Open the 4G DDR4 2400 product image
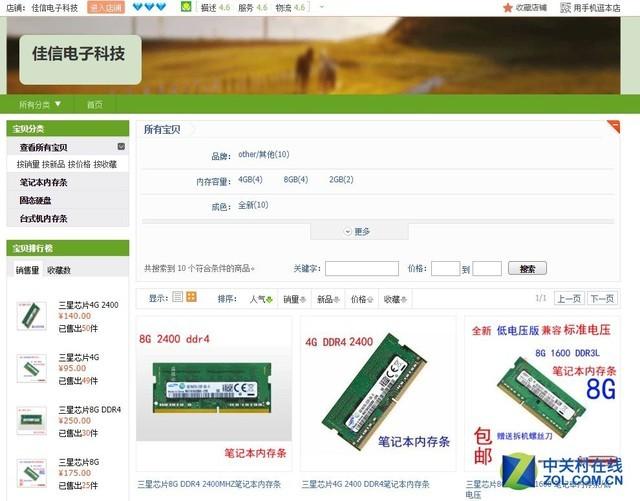 (378, 393)
